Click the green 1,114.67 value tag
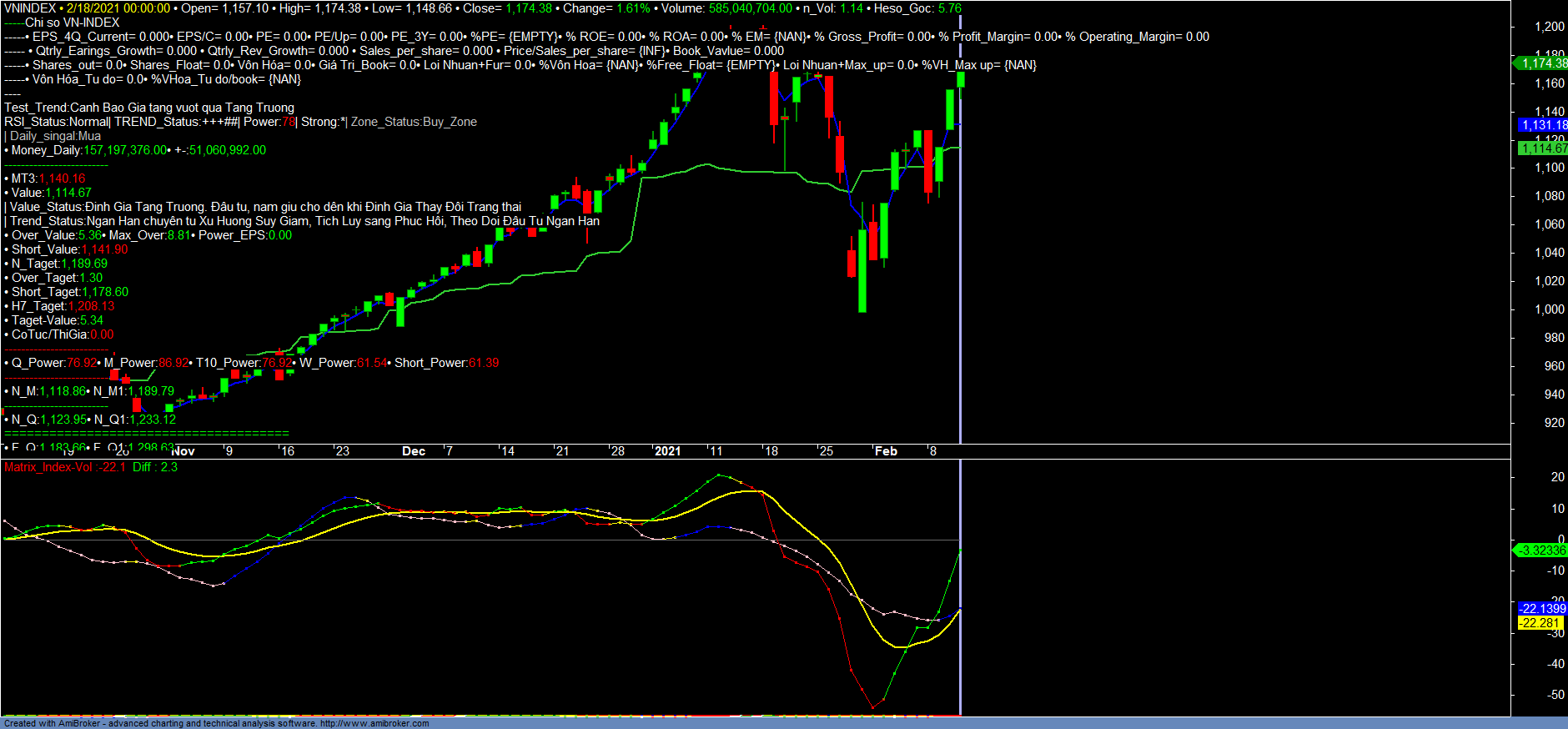The width and height of the screenshot is (1568, 729). [1543, 148]
